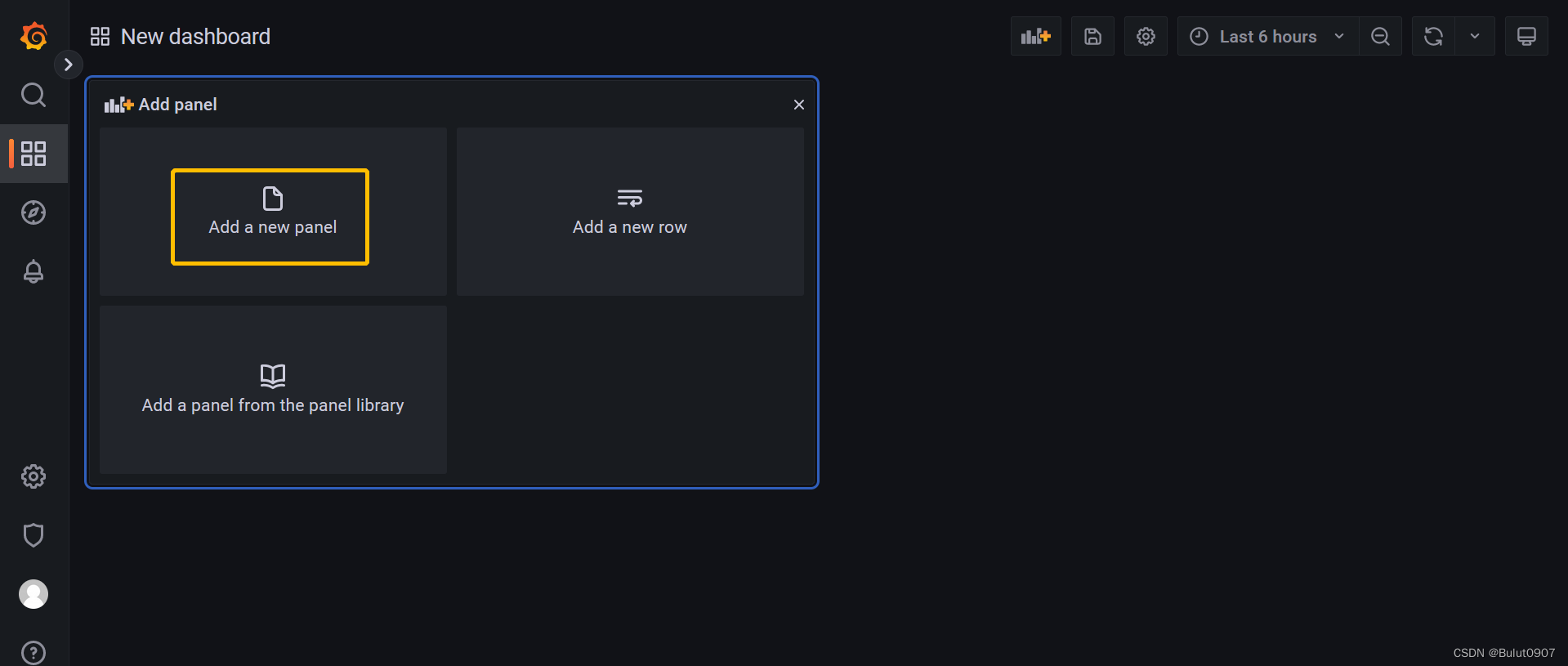Click the Add panel toolbar button

click(x=1036, y=36)
